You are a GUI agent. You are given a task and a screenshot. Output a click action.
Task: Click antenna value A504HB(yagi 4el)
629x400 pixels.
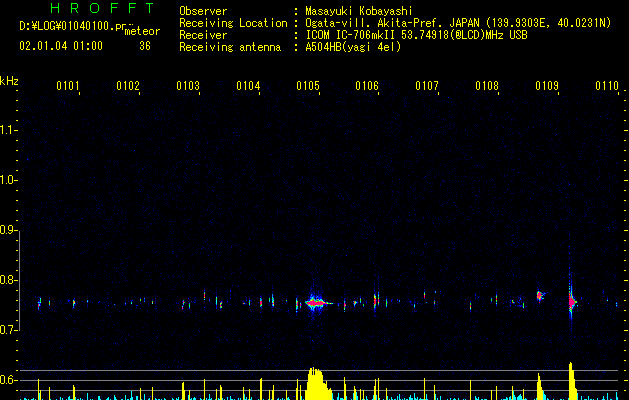tap(353, 47)
